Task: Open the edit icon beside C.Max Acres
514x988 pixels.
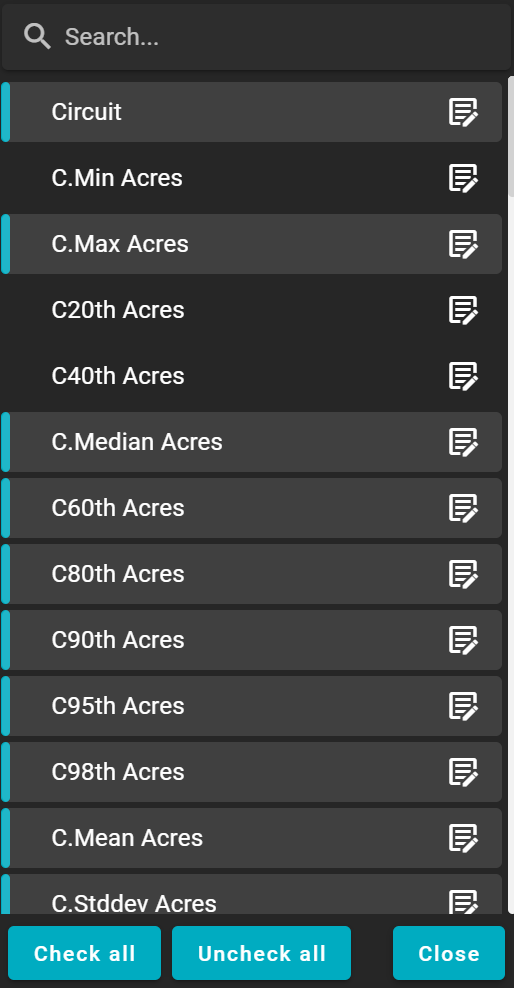Action: coord(463,244)
